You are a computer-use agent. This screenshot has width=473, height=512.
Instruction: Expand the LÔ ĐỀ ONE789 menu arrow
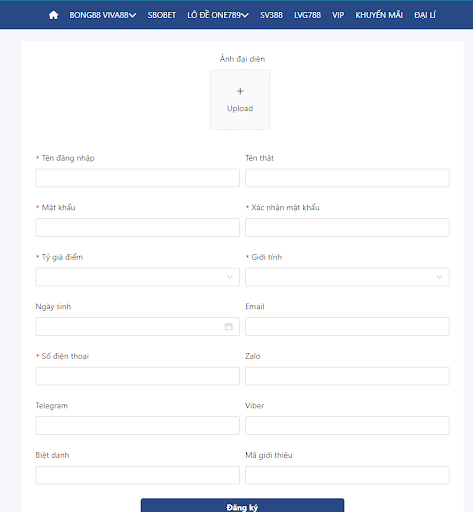pos(245,15)
